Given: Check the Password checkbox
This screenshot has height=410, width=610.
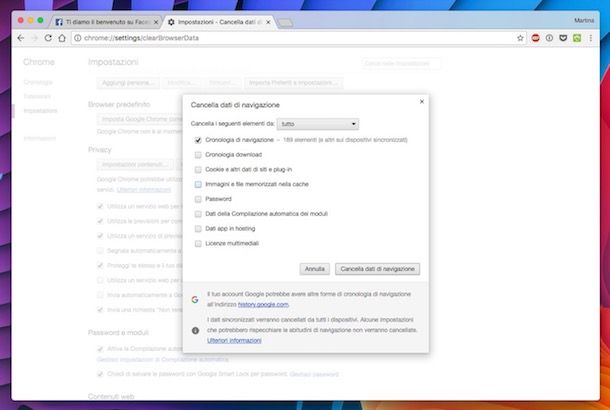Looking at the screenshot, I should tap(198, 199).
